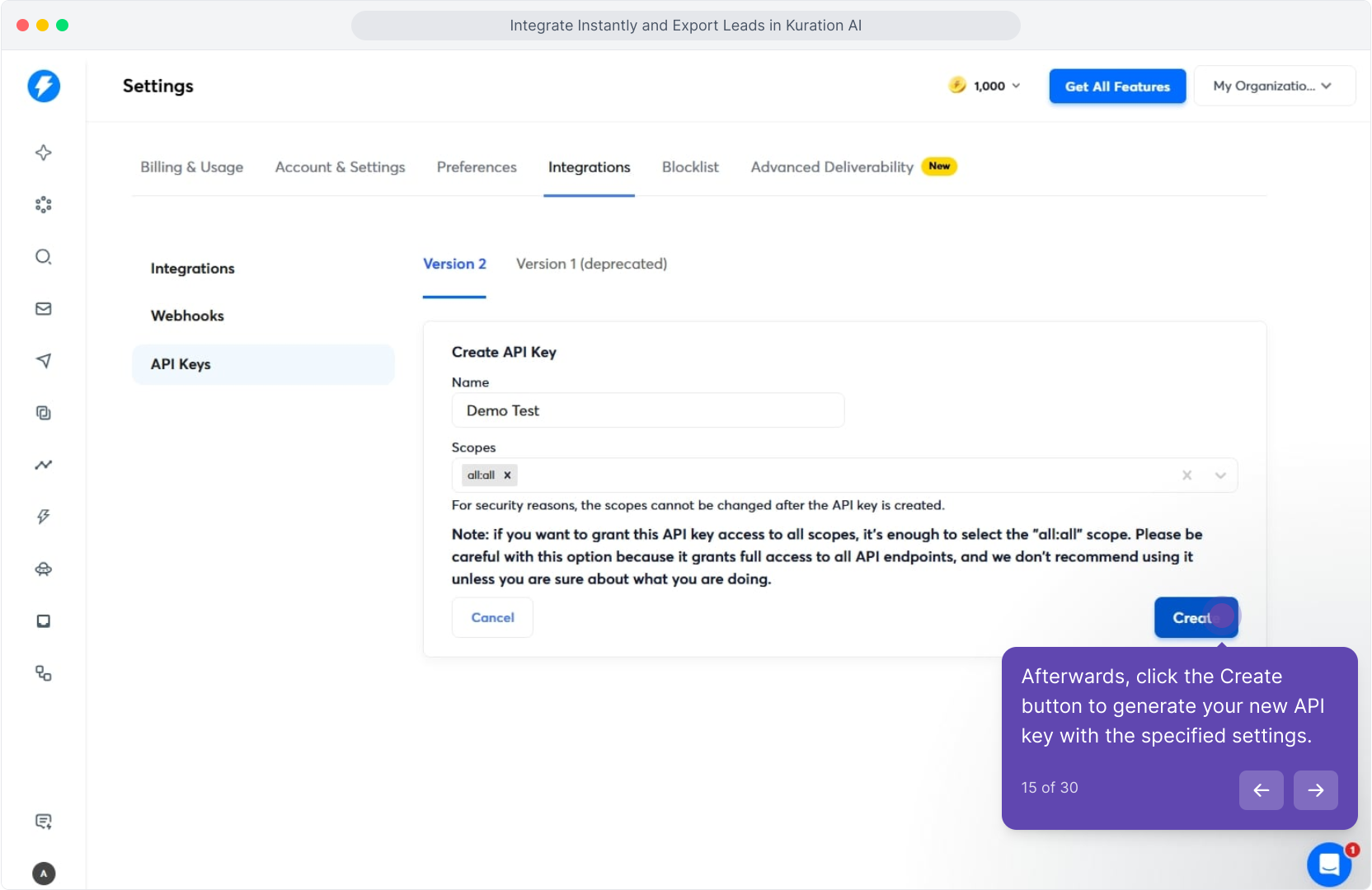Image resolution: width=1372 pixels, height=890 pixels.
Task: Switch to Billing & Usage tab
Action: (192, 167)
